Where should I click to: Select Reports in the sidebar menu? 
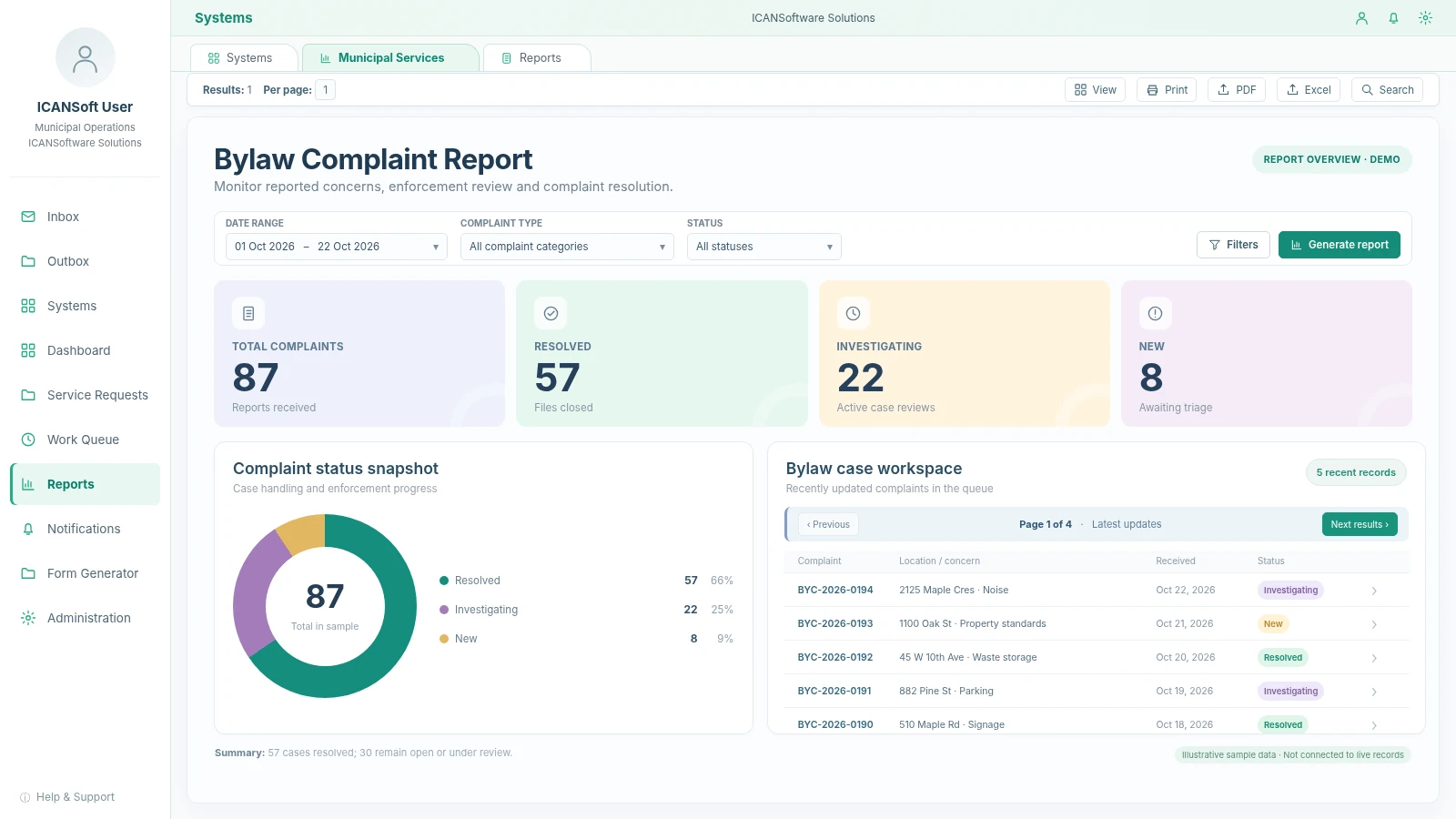85,484
